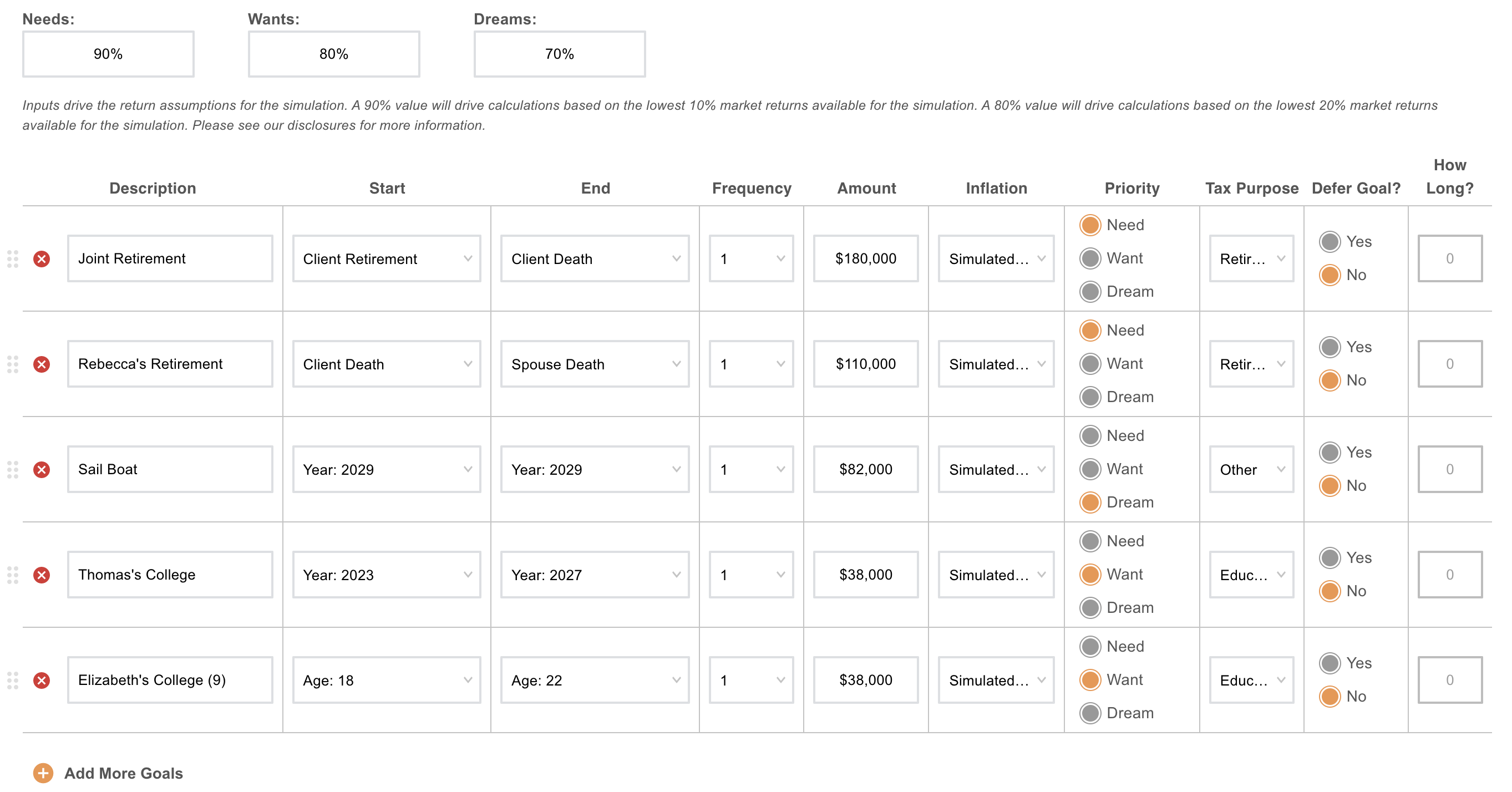Set Sail Boat priority to Want
1512x792 pixels.
tap(1090, 469)
